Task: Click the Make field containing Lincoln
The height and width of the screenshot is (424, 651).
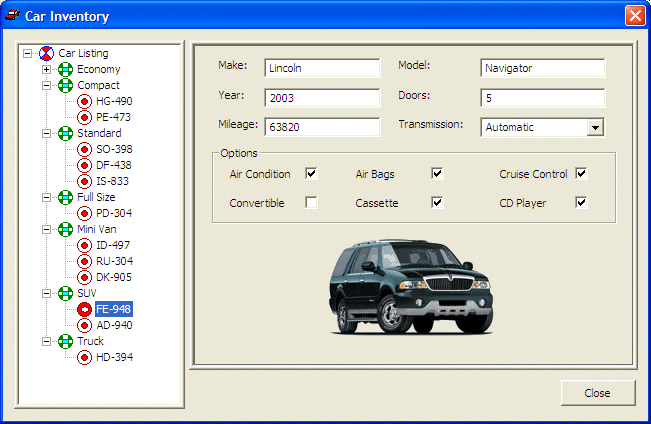Action: (x=322, y=68)
